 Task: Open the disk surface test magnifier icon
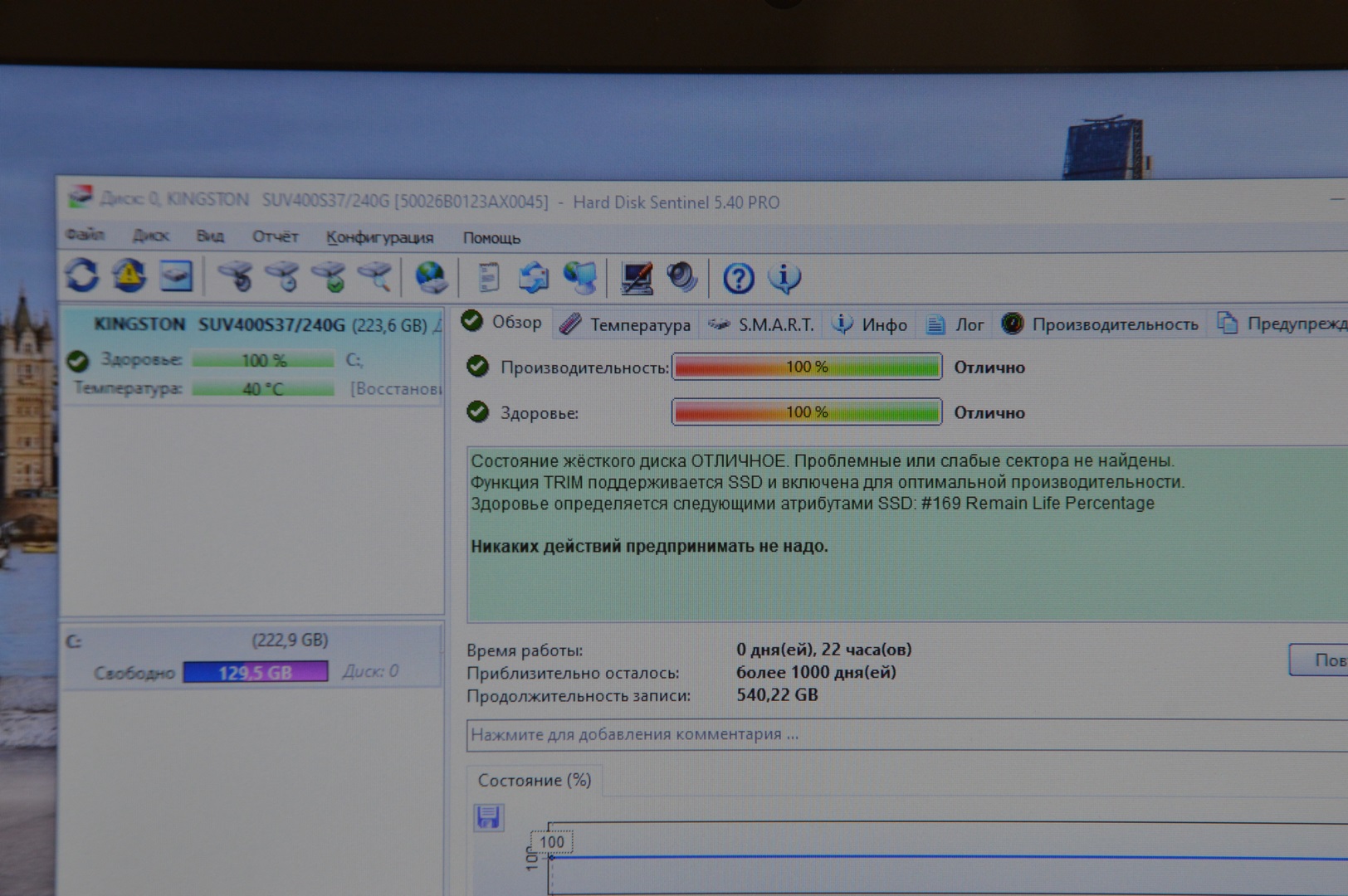(x=376, y=277)
